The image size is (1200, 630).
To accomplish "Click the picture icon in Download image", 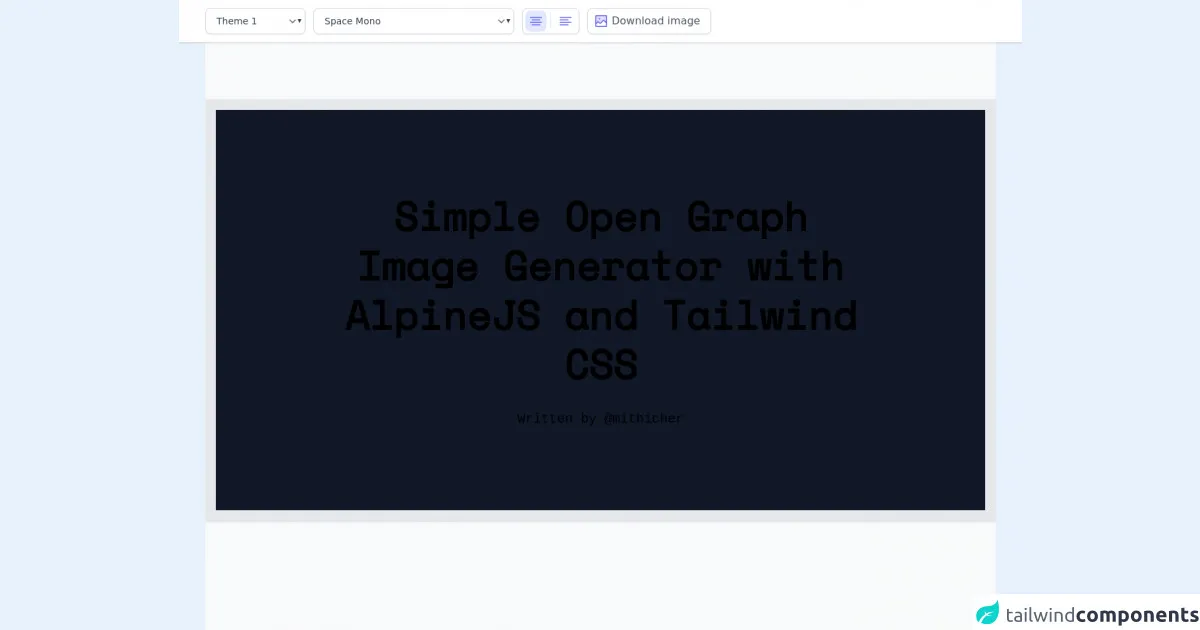I will pos(601,21).
